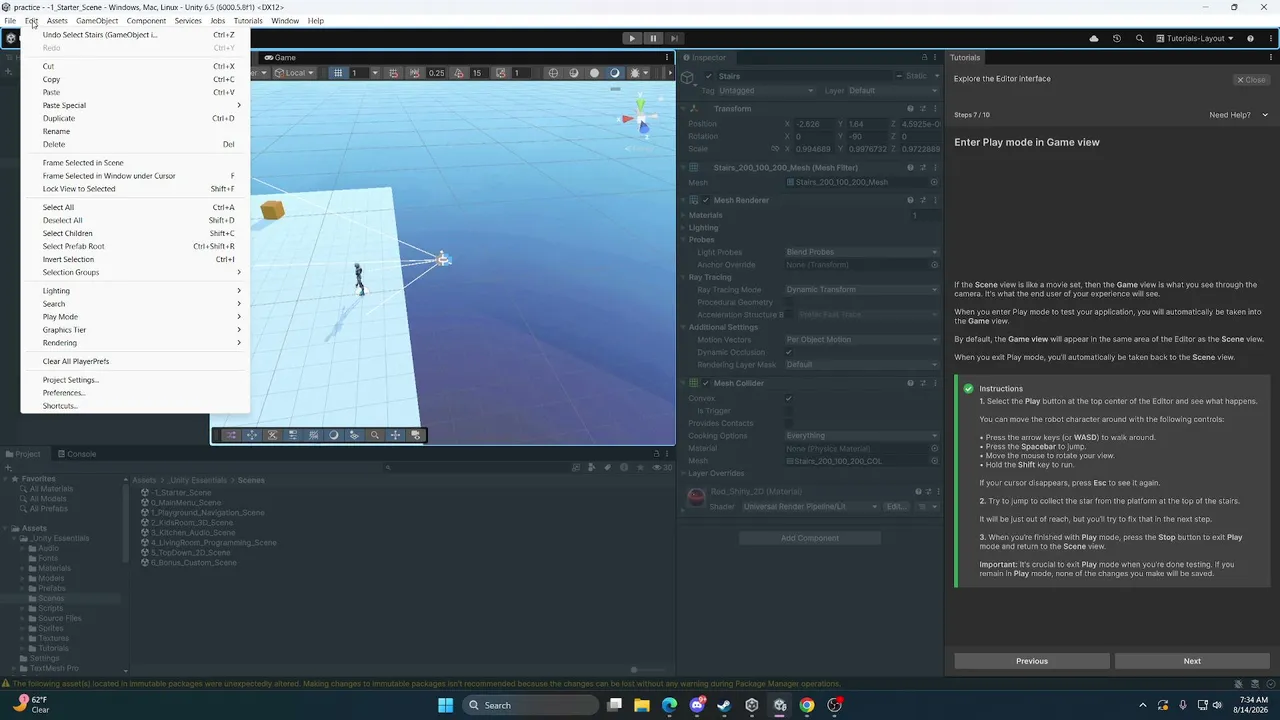Switch to the Console tab

76,454
